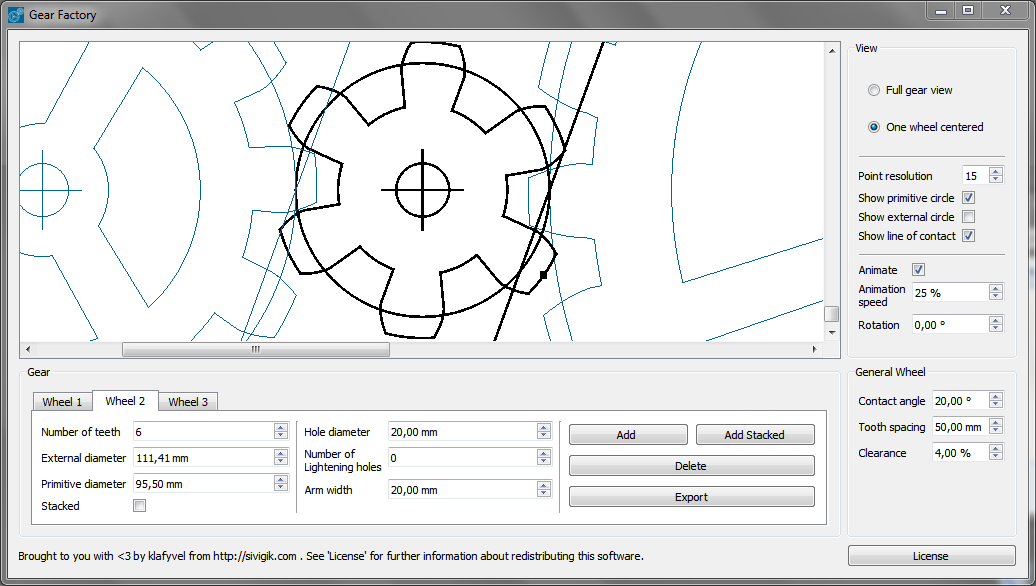
Task: Click the canvas horizontal scrollbar right arrow
Action: (814, 349)
